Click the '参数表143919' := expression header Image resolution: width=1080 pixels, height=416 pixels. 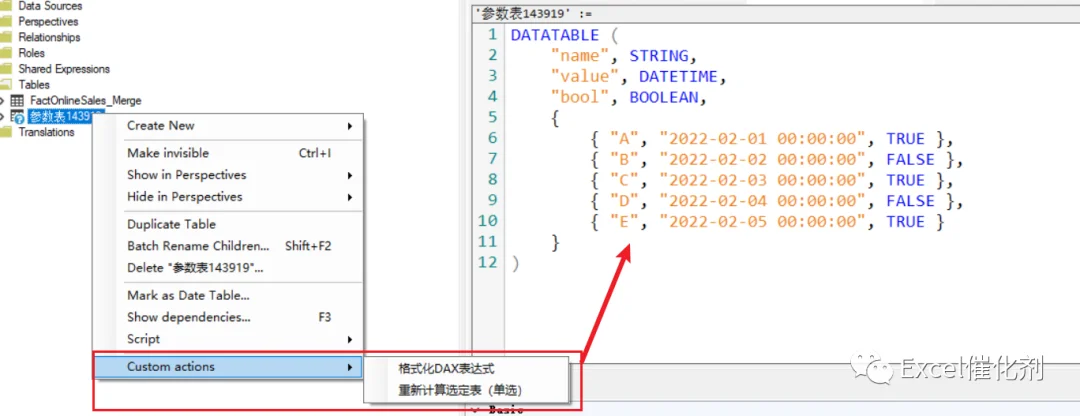click(533, 14)
